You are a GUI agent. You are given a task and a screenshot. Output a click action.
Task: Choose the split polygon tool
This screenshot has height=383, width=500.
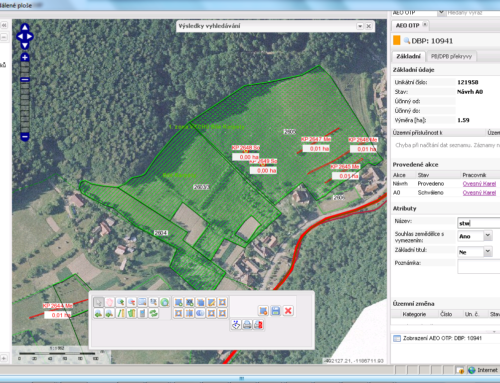point(189,313)
